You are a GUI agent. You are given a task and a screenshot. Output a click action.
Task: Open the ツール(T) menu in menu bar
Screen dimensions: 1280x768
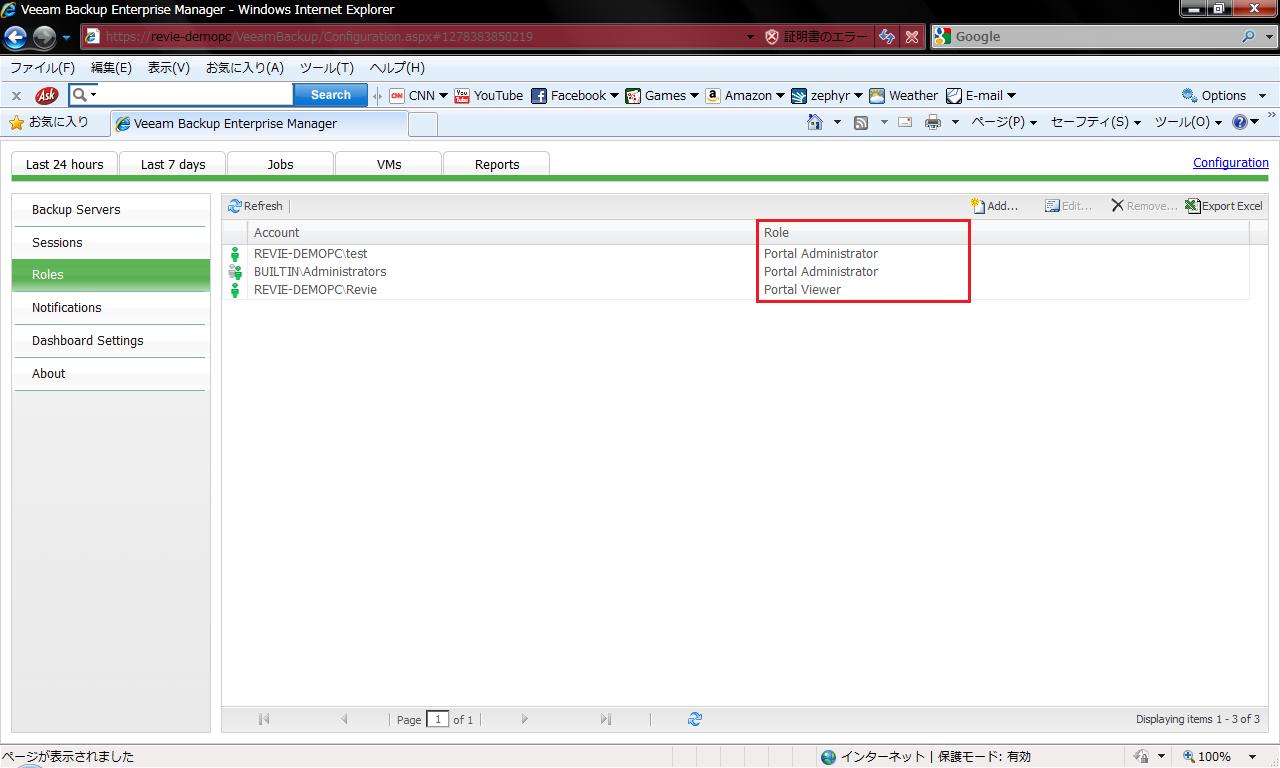coord(327,68)
